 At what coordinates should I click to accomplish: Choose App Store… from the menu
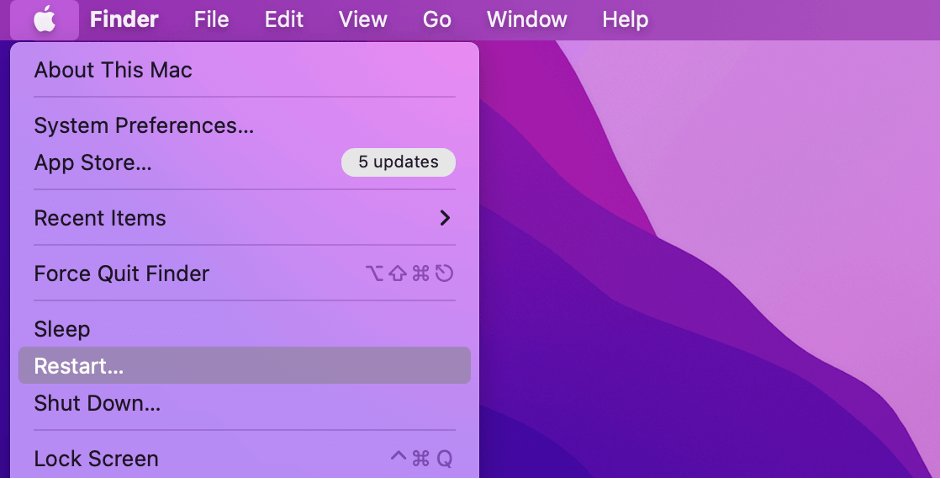tap(93, 162)
